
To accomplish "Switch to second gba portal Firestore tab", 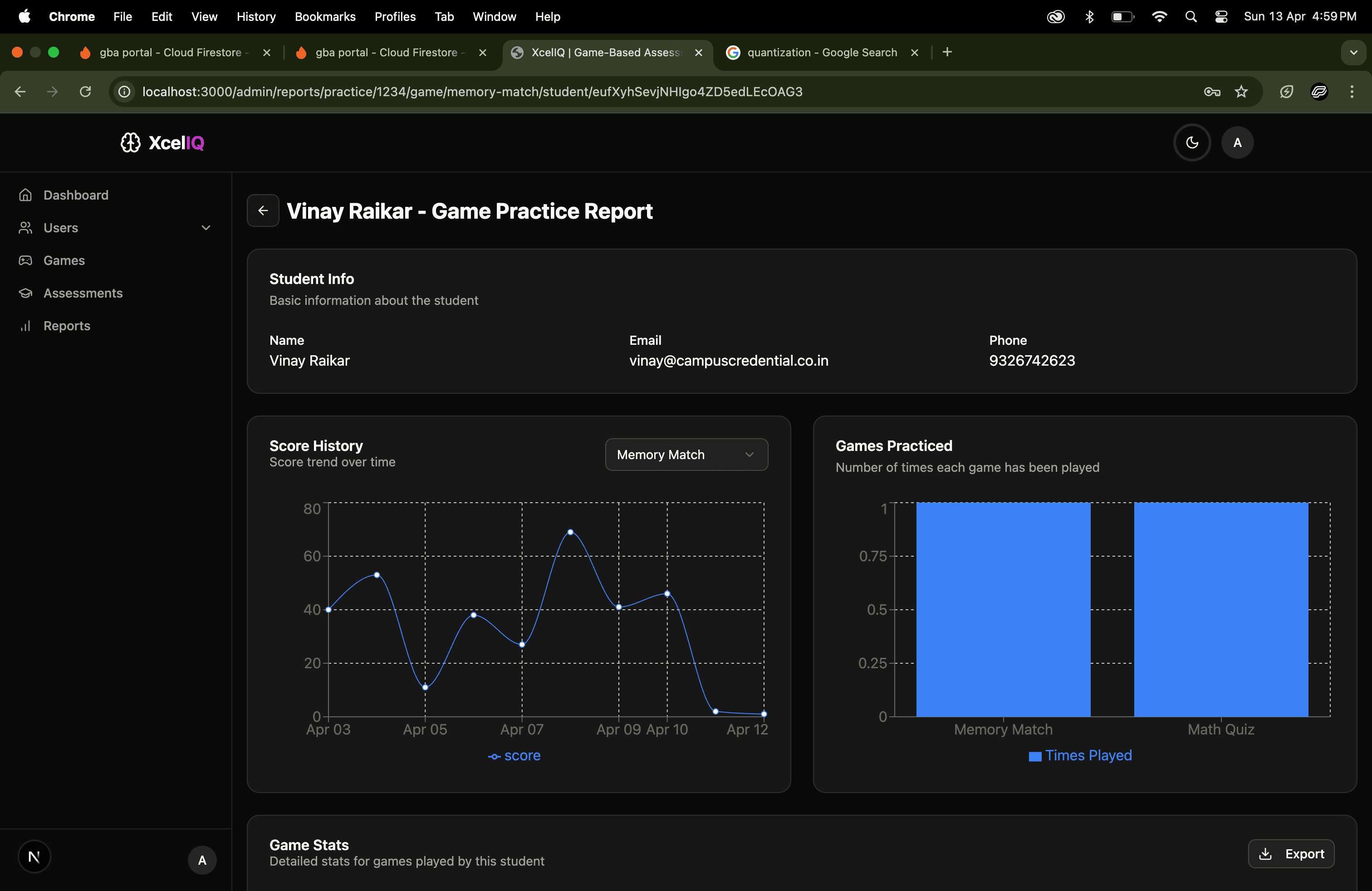I will pyautogui.click(x=390, y=53).
